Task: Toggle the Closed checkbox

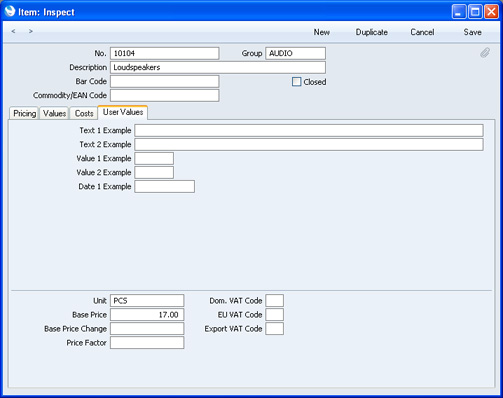Action: [x=296, y=82]
